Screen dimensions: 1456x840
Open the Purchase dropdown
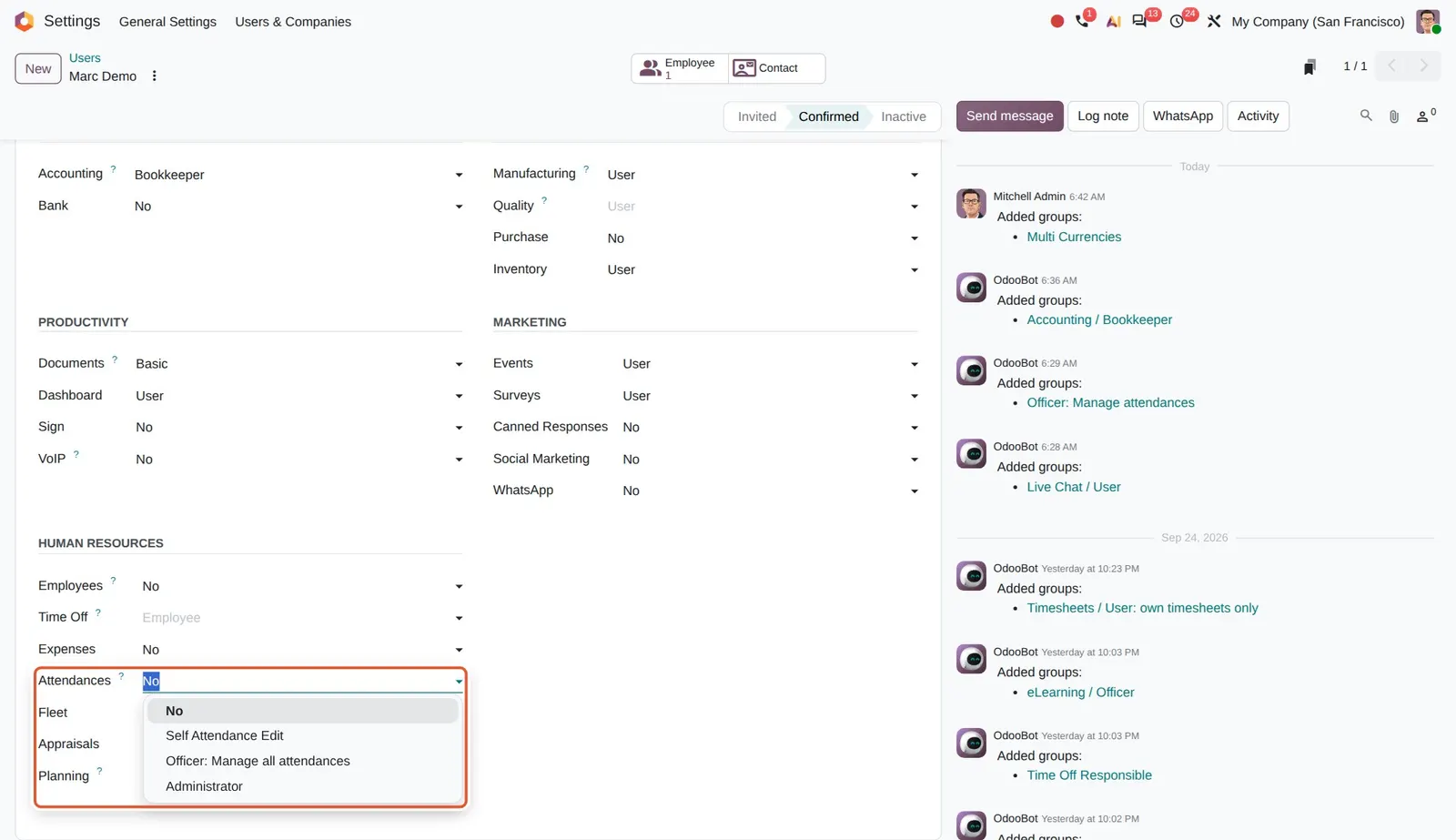point(763,238)
